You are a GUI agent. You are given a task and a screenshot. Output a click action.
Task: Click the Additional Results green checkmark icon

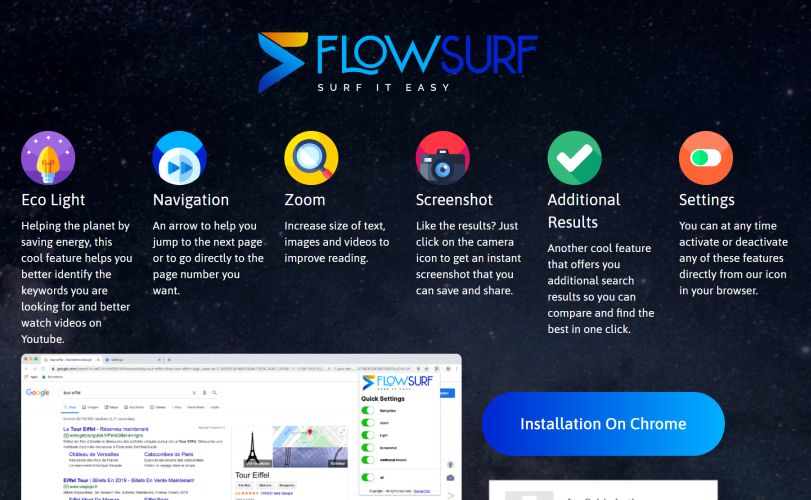tap(575, 158)
